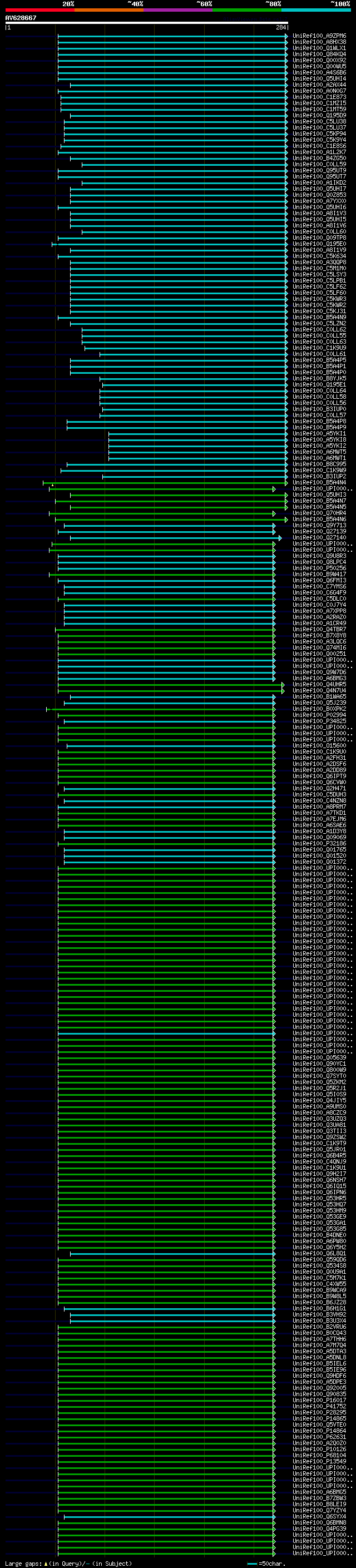356x1568 pixels.
Task: Select alignment label UniRef100_C1MT59
Action: (x=319, y=109)
